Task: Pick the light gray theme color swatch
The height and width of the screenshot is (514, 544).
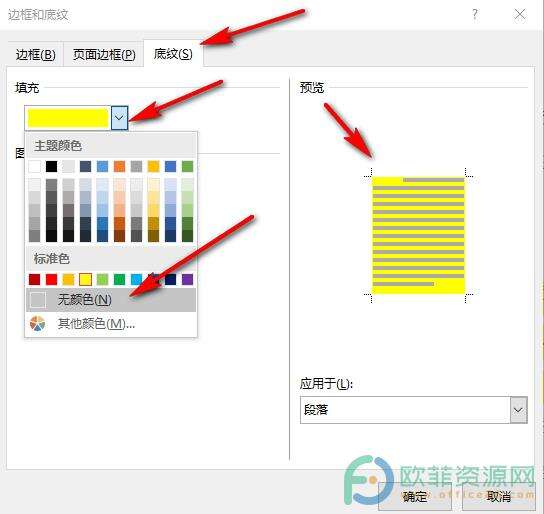Action: (68, 166)
